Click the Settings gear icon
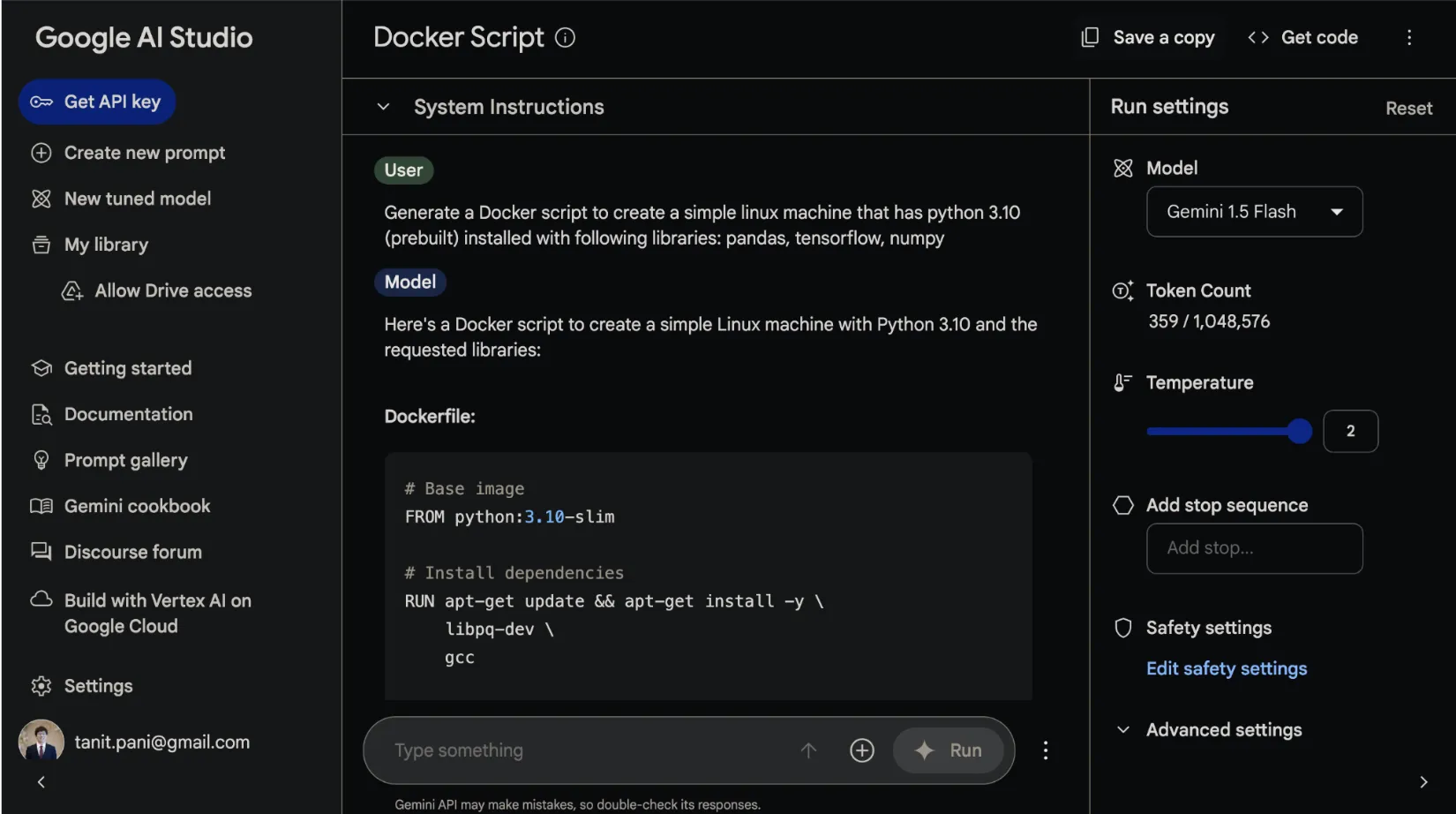The width and height of the screenshot is (1456, 814). [x=41, y=686]
